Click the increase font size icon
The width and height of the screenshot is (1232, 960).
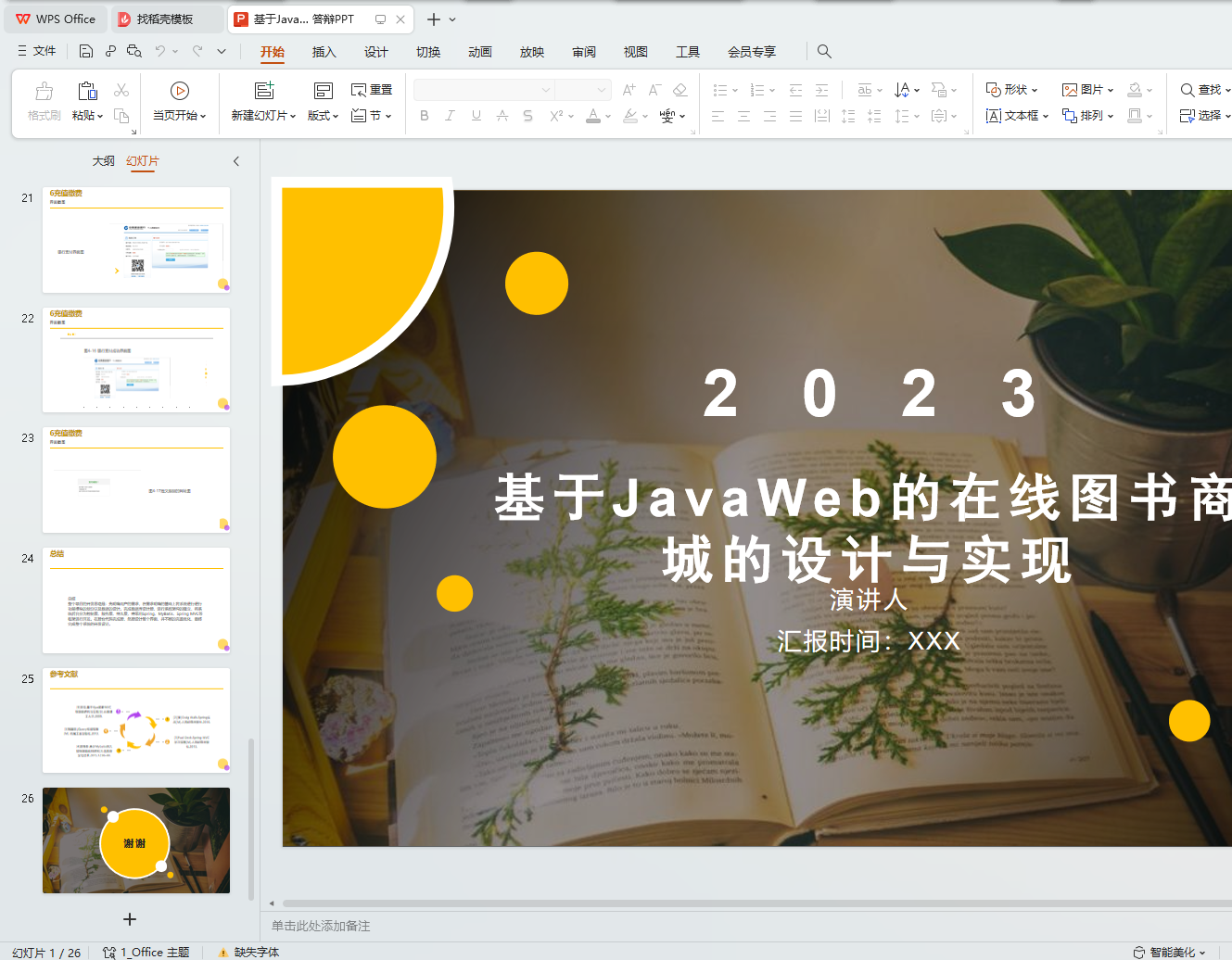click(x=629, y=90)
